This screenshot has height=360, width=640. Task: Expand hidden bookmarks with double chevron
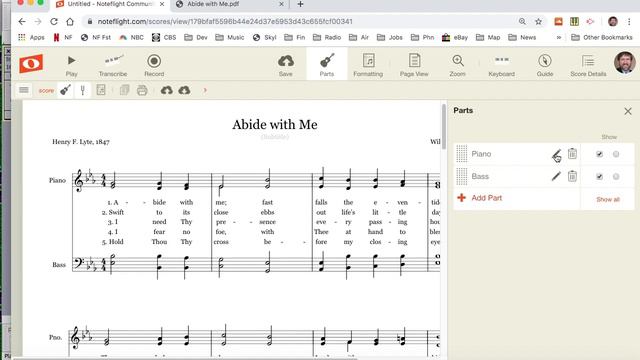click(559, 38)
